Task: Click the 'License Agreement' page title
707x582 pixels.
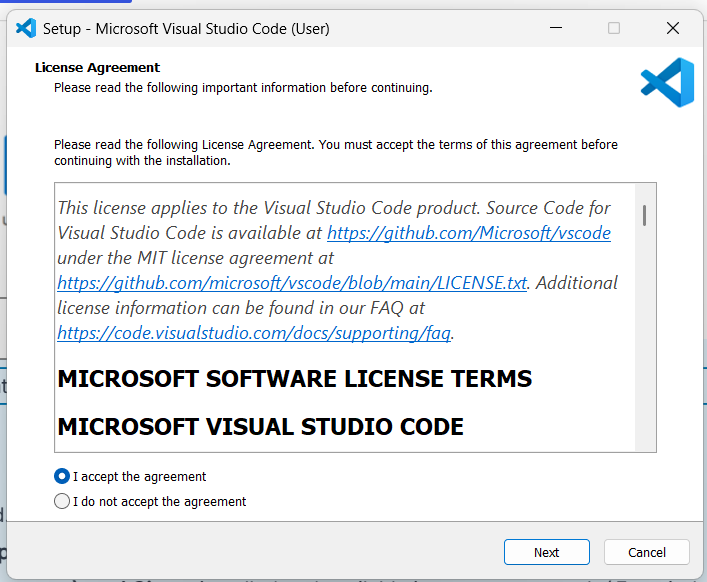Action: tap(97, 68)
